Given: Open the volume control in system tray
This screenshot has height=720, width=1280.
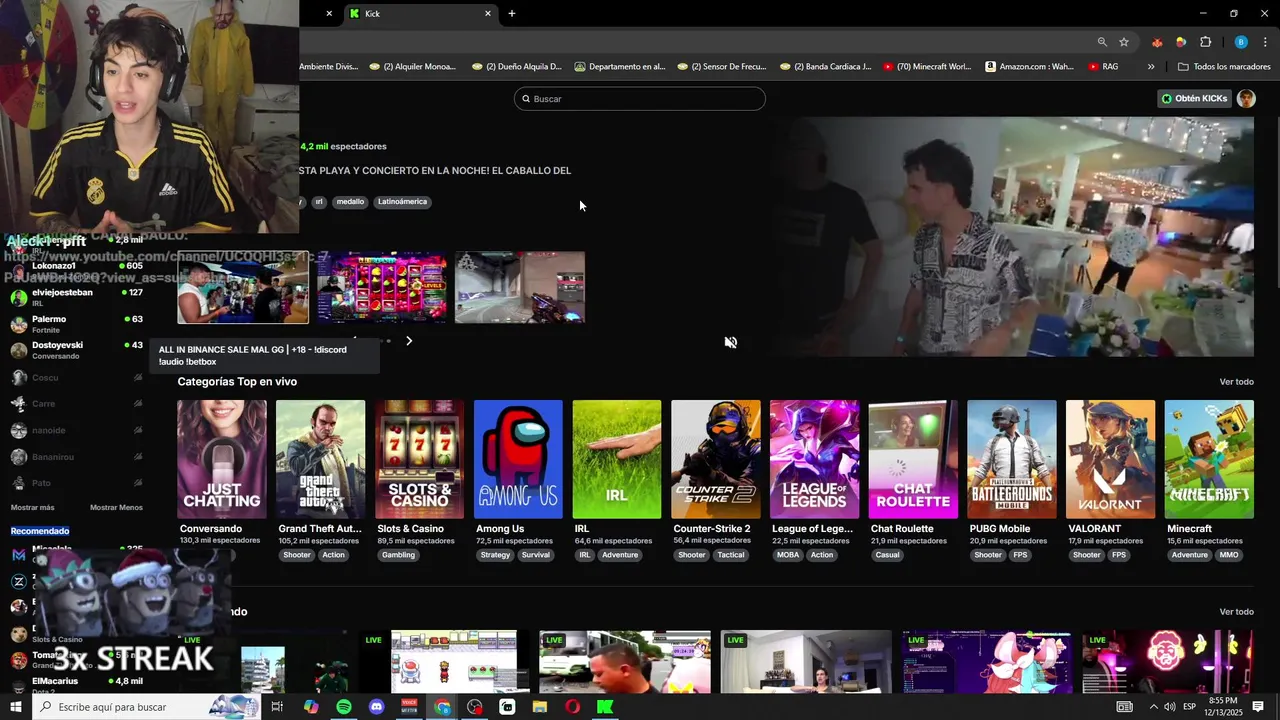Looking at the screenshot, I should pyautogui.click(x=1170, y=707).
